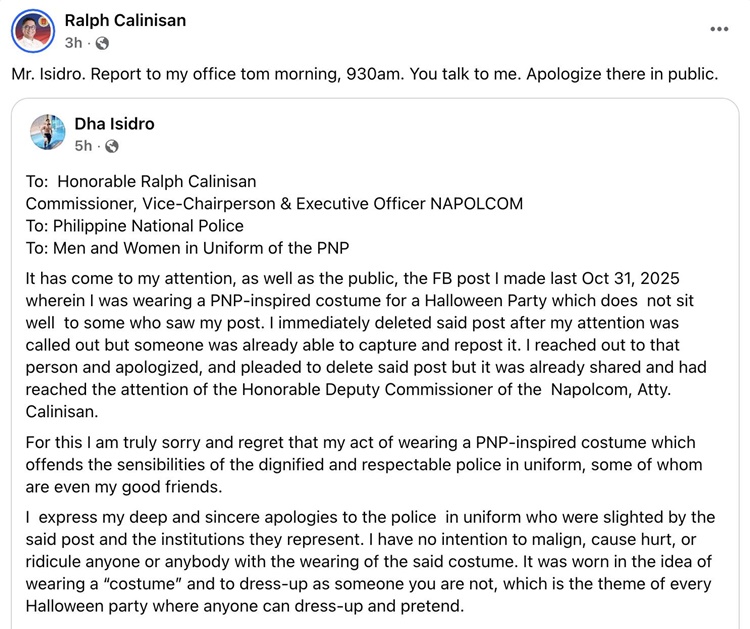Click the 3h timestamp on Ralph's post
The image size is (750, 629).
coord(73,43)
